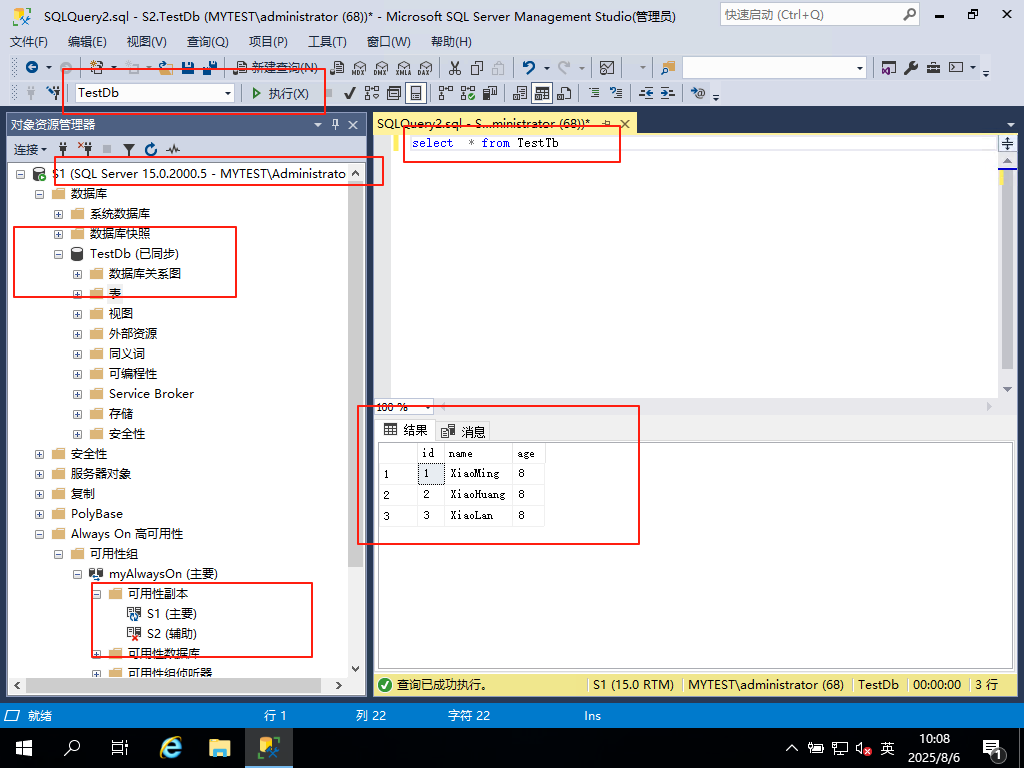Click the Copy icon in toolbar
The height and width of the screenshot is (768, 1024).
click(477, 68)
